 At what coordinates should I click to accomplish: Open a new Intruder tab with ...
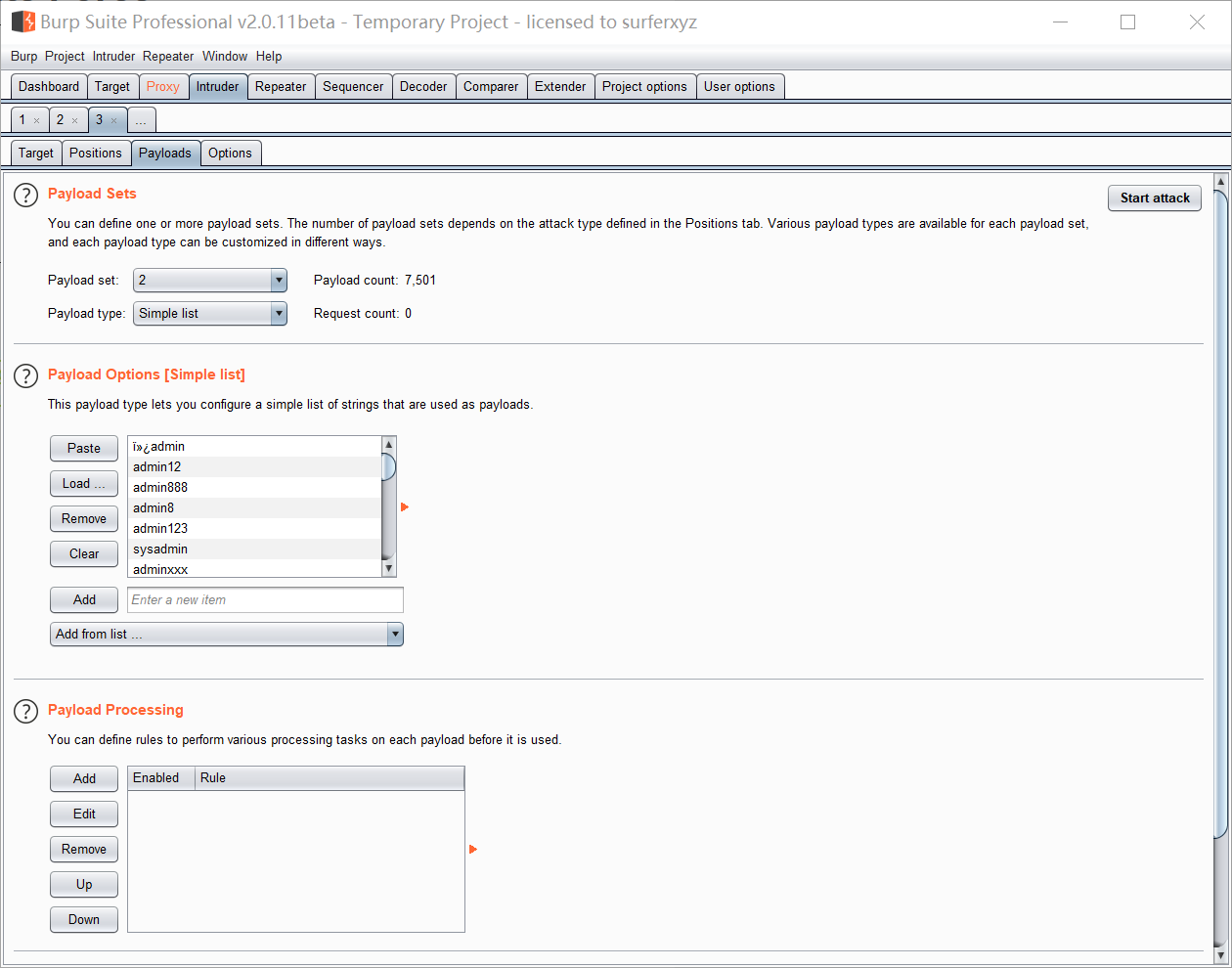click(x=141, y=120)
